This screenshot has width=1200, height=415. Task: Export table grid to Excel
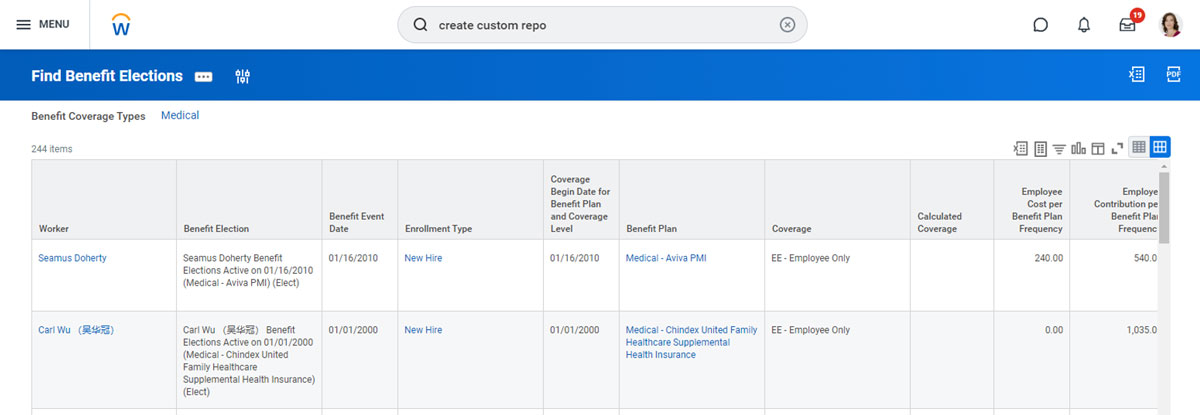(1021, 148)
